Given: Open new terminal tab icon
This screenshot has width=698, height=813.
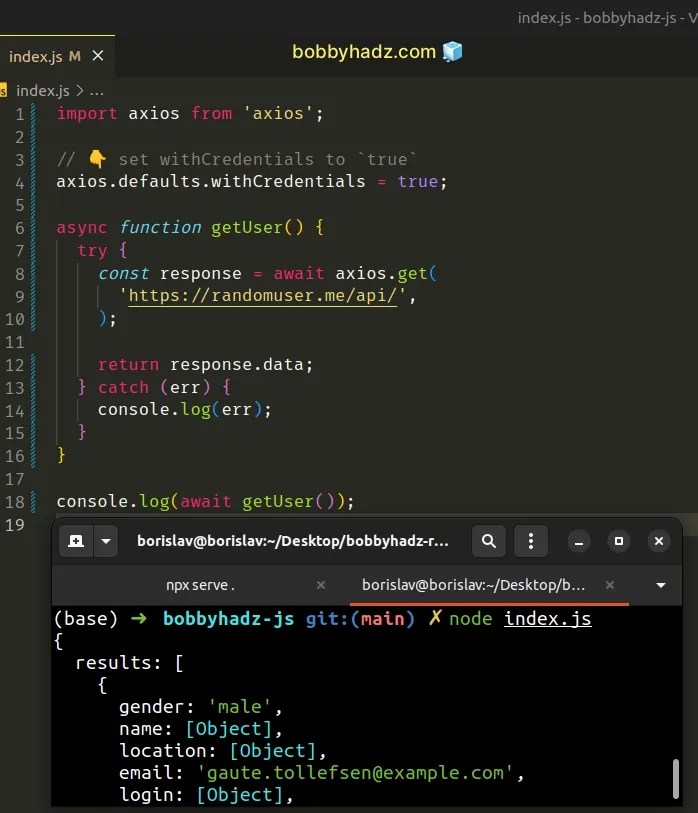Looking at the screenshot, I should click(x=76, y=541).
